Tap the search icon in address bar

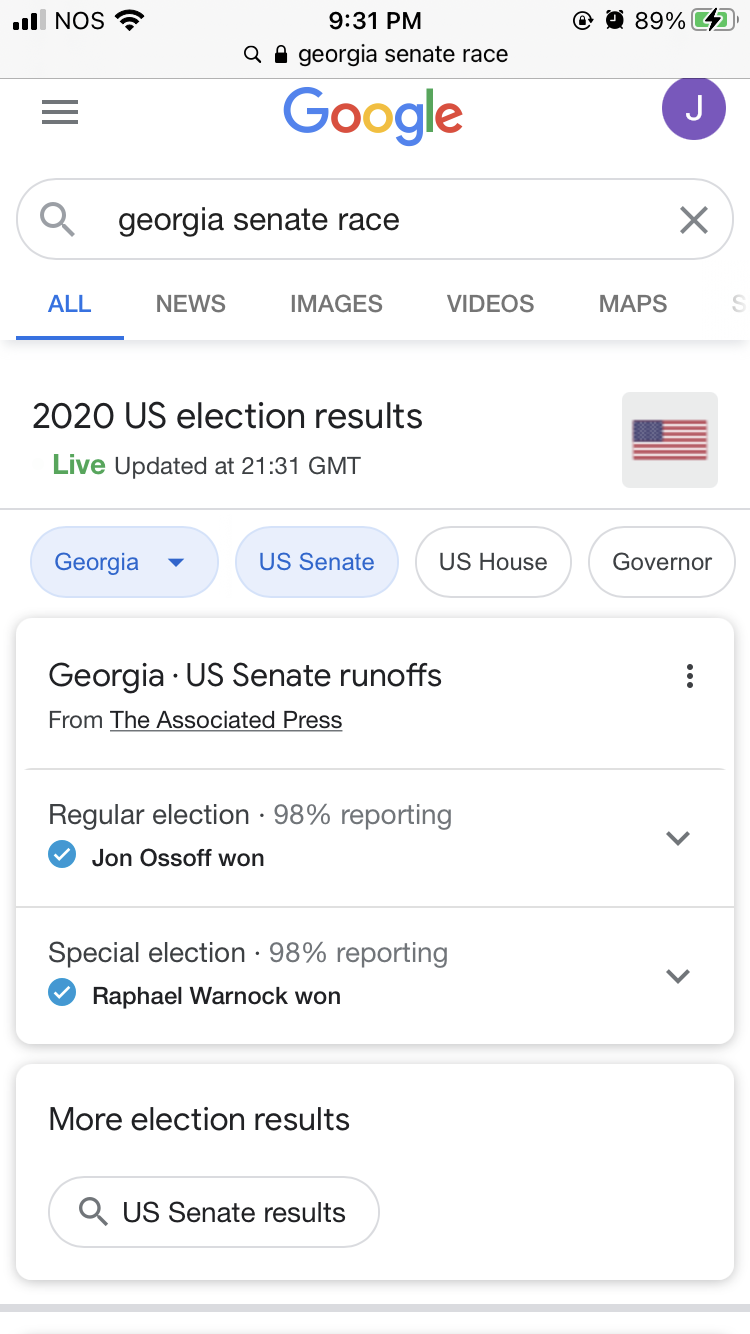pos(253,54)
